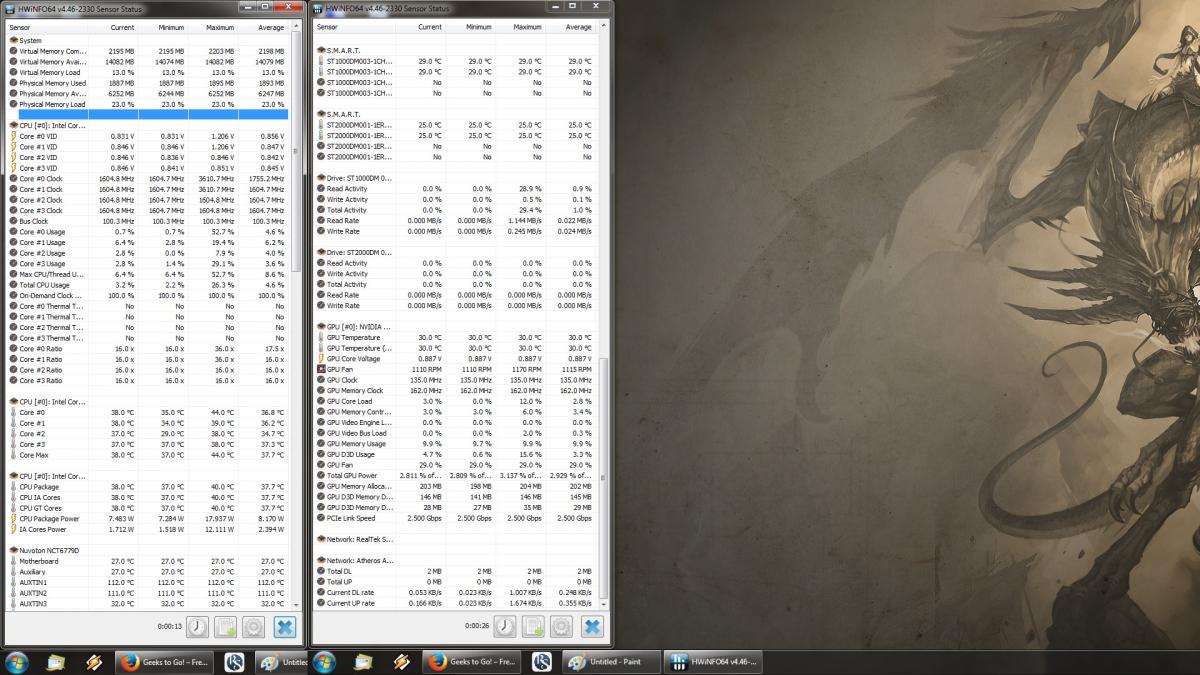
Task: Click the Sensor column header in the System window
Action: tap(48, 27)
